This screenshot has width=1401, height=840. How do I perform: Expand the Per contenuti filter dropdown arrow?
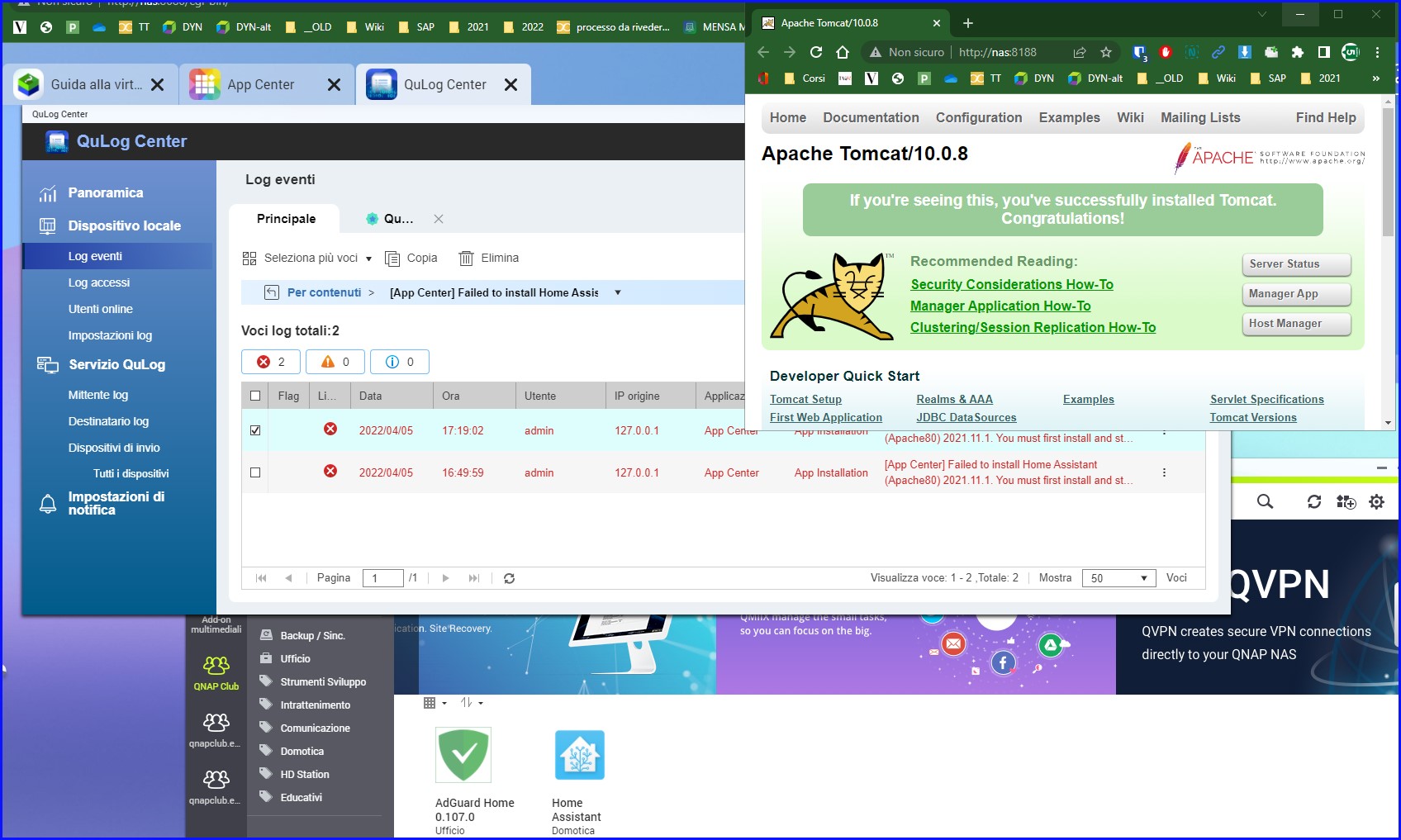(x=617, y=292)
